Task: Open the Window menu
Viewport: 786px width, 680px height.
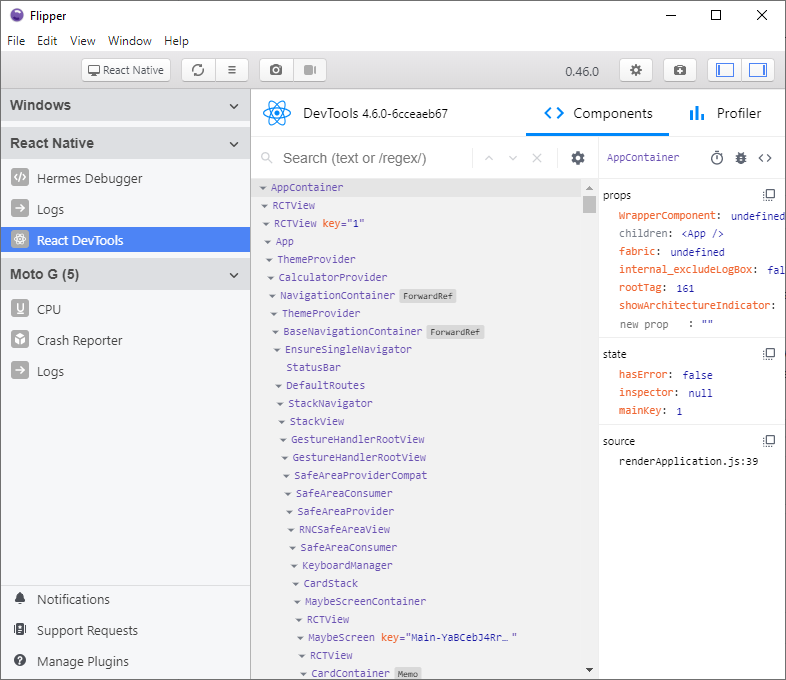Action: coord(130,41)
